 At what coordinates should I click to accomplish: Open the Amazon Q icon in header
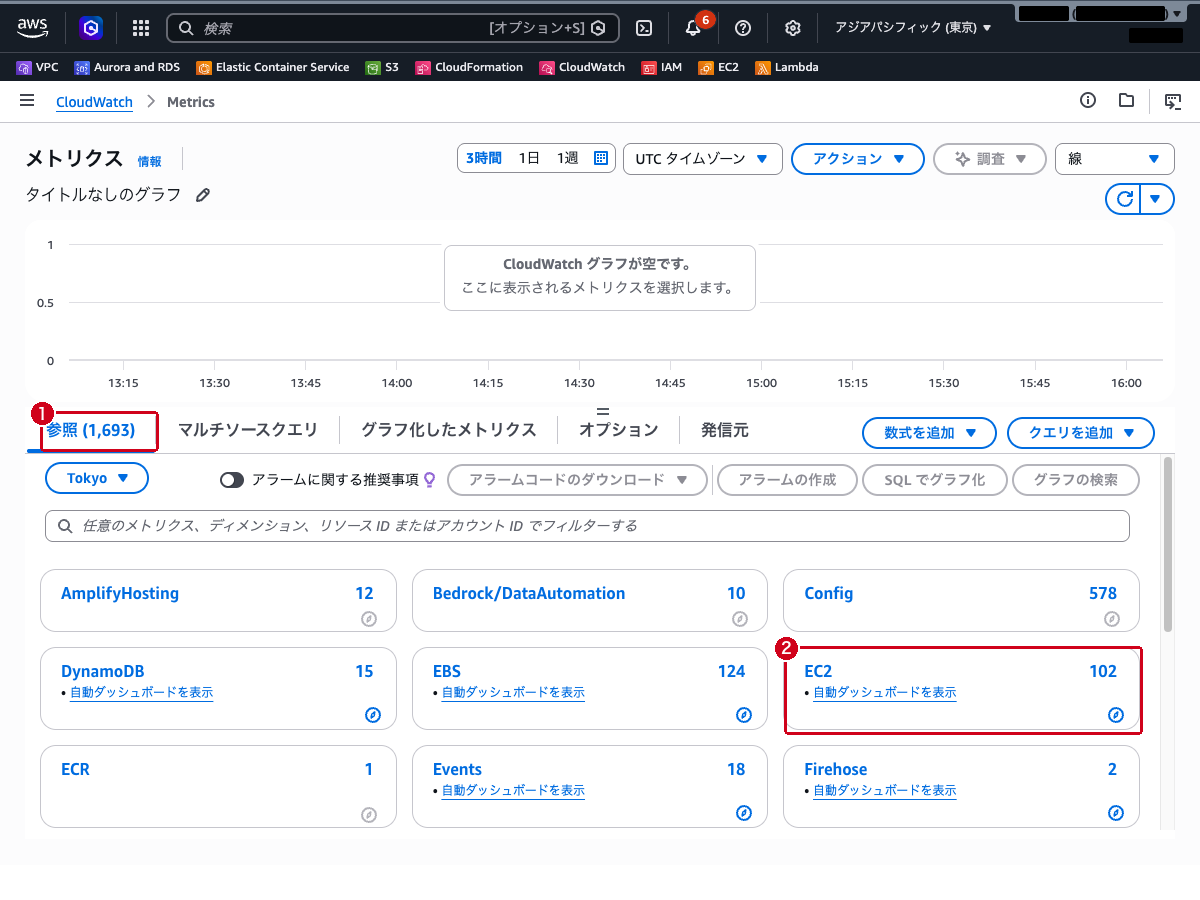tap(92, 28)
